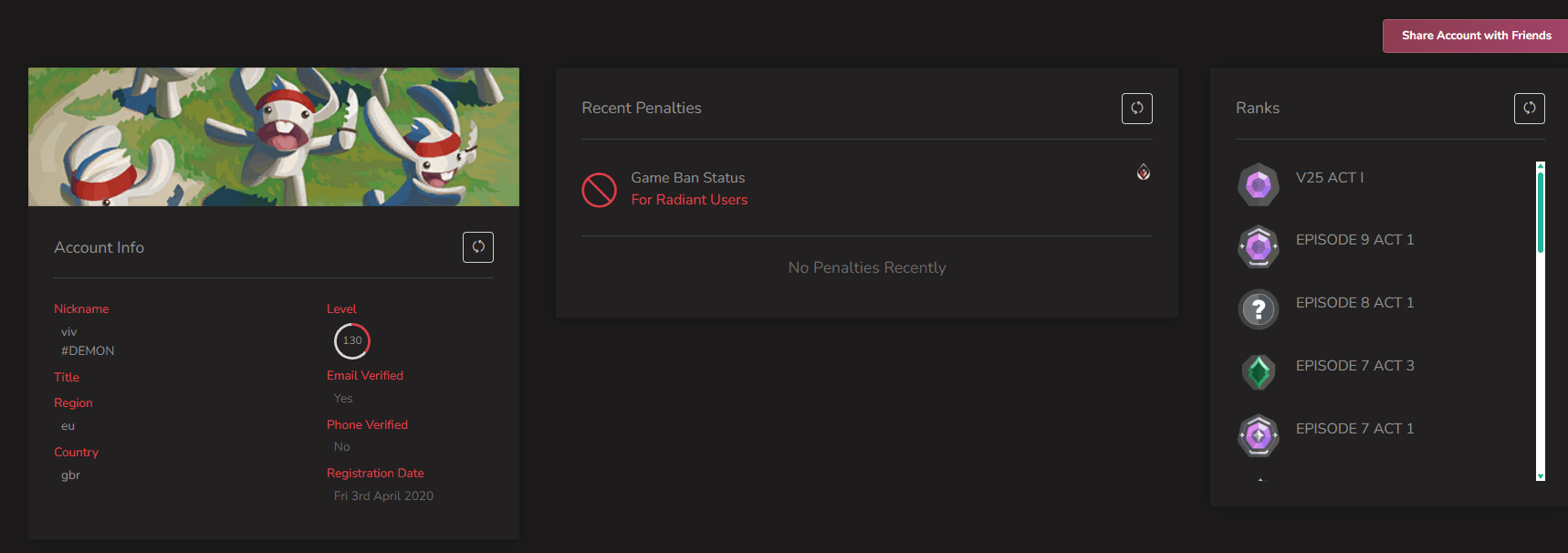Select the EPISODE 9 ACT 1 label
Image resolution: width=1568 pixels, height=553 pixels.
pos(1354,240)
